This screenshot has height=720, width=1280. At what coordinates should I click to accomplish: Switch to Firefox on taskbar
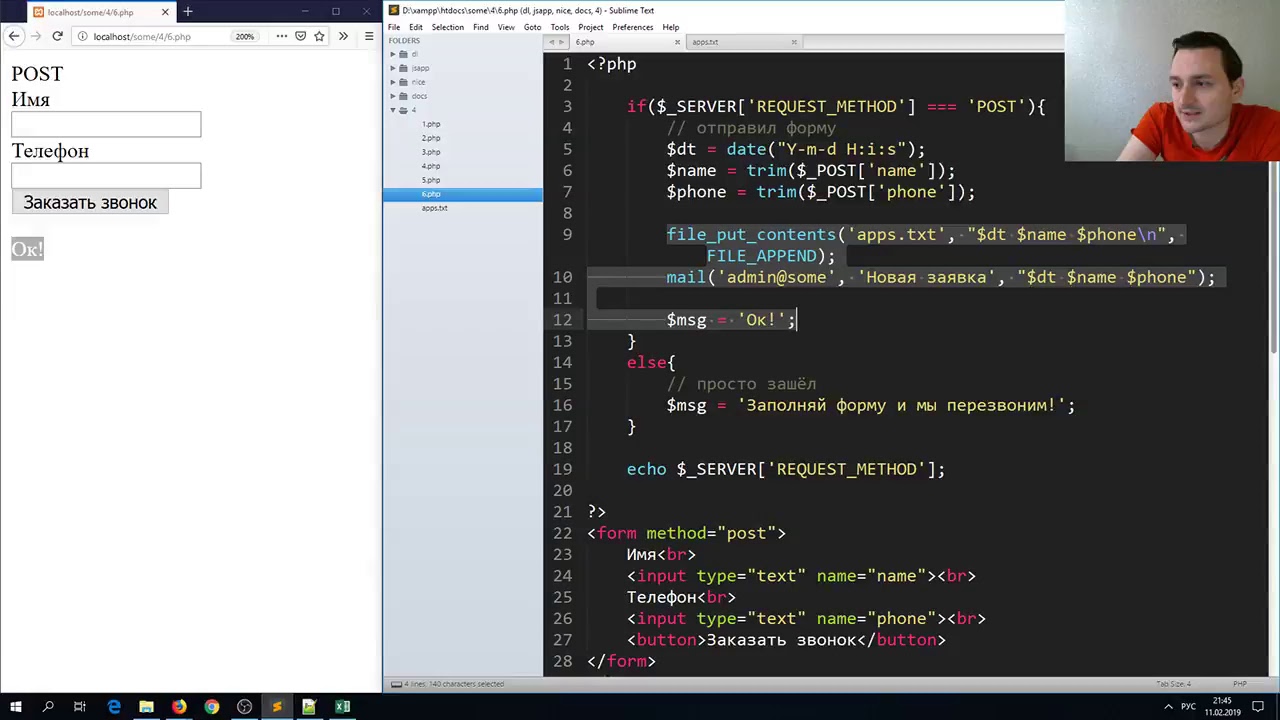pyautogui.click(x=179, y=707)
